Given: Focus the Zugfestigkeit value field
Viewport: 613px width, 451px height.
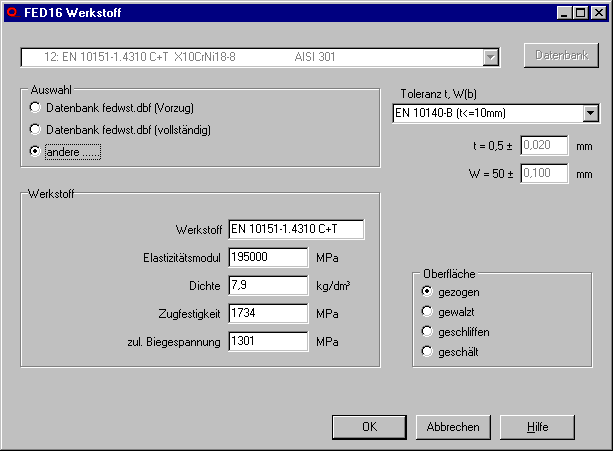Looking at the screenshot, I should pos(267,313).
